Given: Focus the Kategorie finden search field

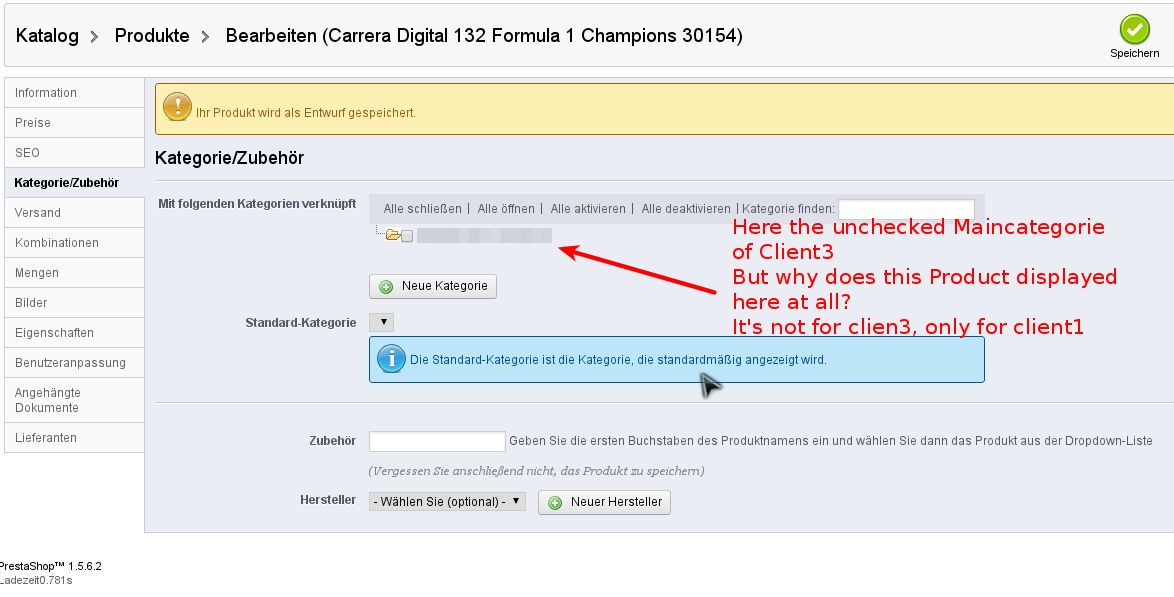Looking at the screenshot, I should pyautogui.click(x=906, y=209).
